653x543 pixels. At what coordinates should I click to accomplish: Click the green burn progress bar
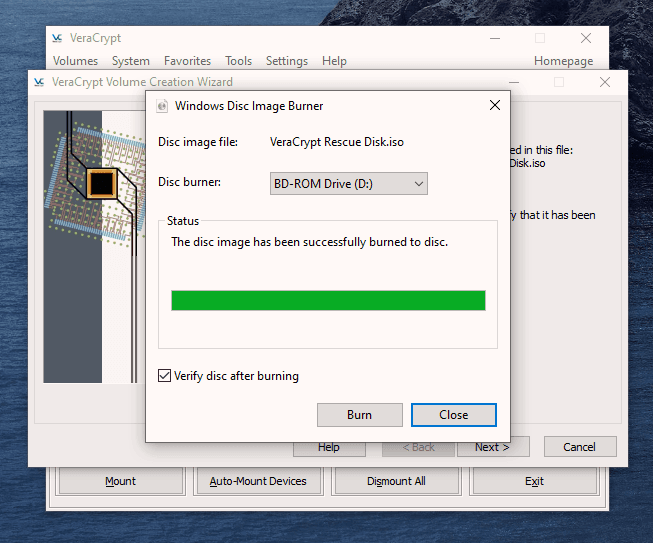pos(328,301)
